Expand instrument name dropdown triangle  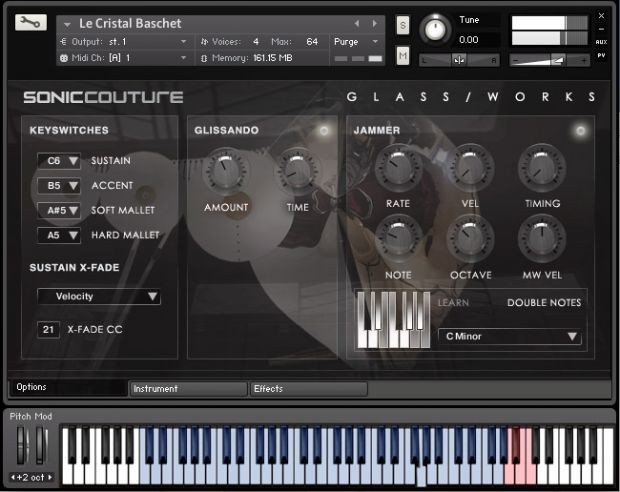click(x=67, y=25)
